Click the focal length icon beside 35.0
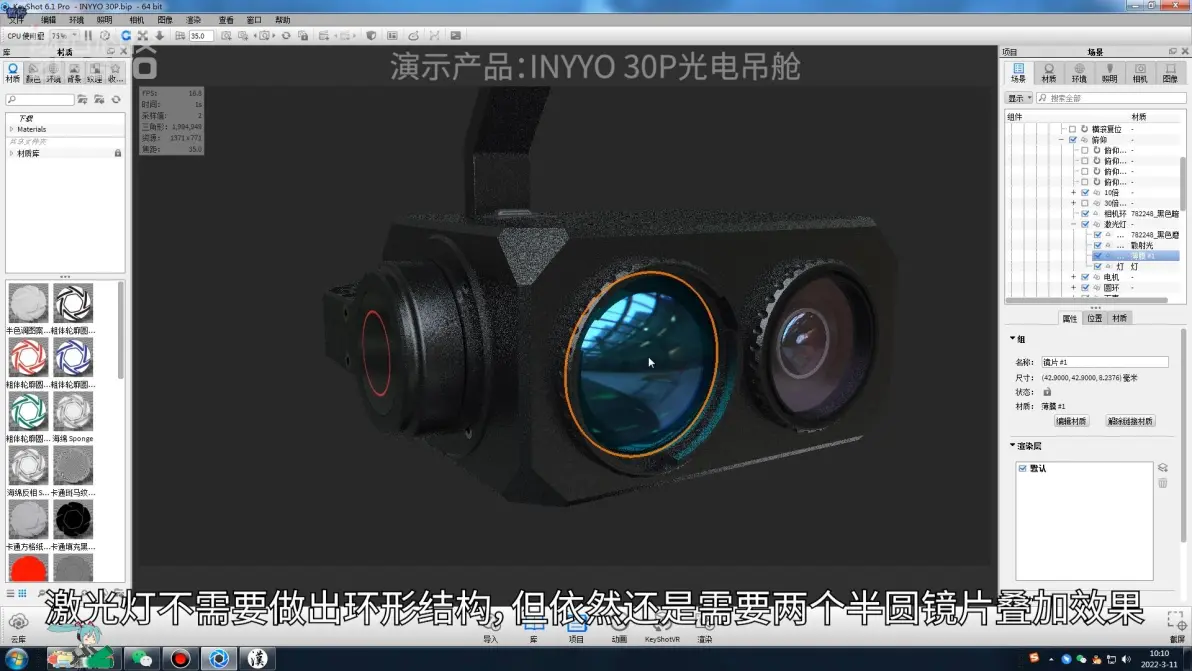Viewport: 1192px width, 671px height. point(180,36)
